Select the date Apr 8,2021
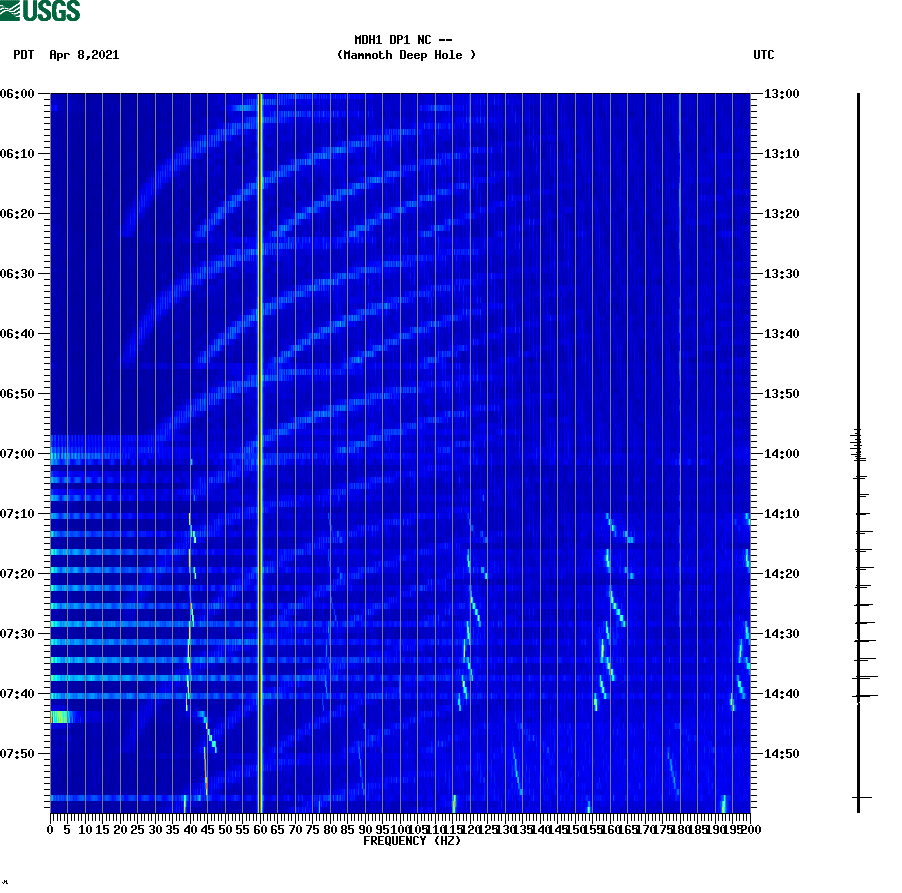 [x=83, y=56]
